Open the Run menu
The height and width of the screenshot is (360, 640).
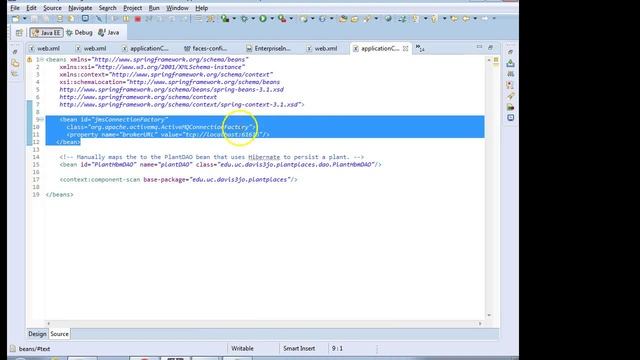[x=154, y=8]
